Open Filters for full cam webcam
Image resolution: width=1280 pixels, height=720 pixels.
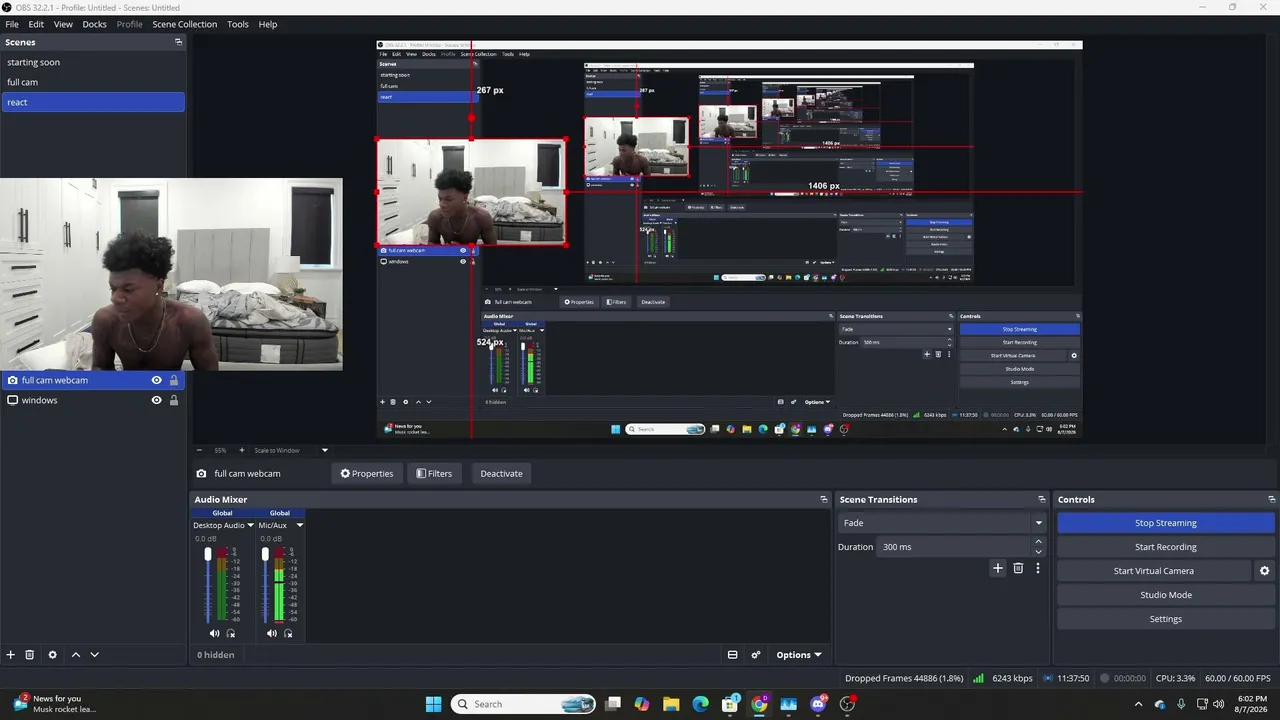(434, 474)
